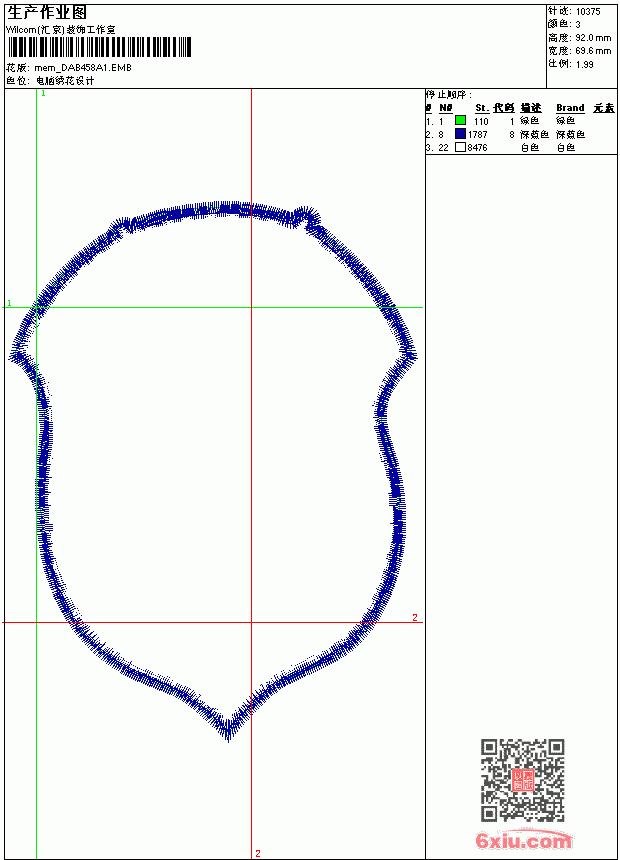This screenshot has height=860, width=620.
Task: Click the white color swatch in row 3
Action: 460,147
